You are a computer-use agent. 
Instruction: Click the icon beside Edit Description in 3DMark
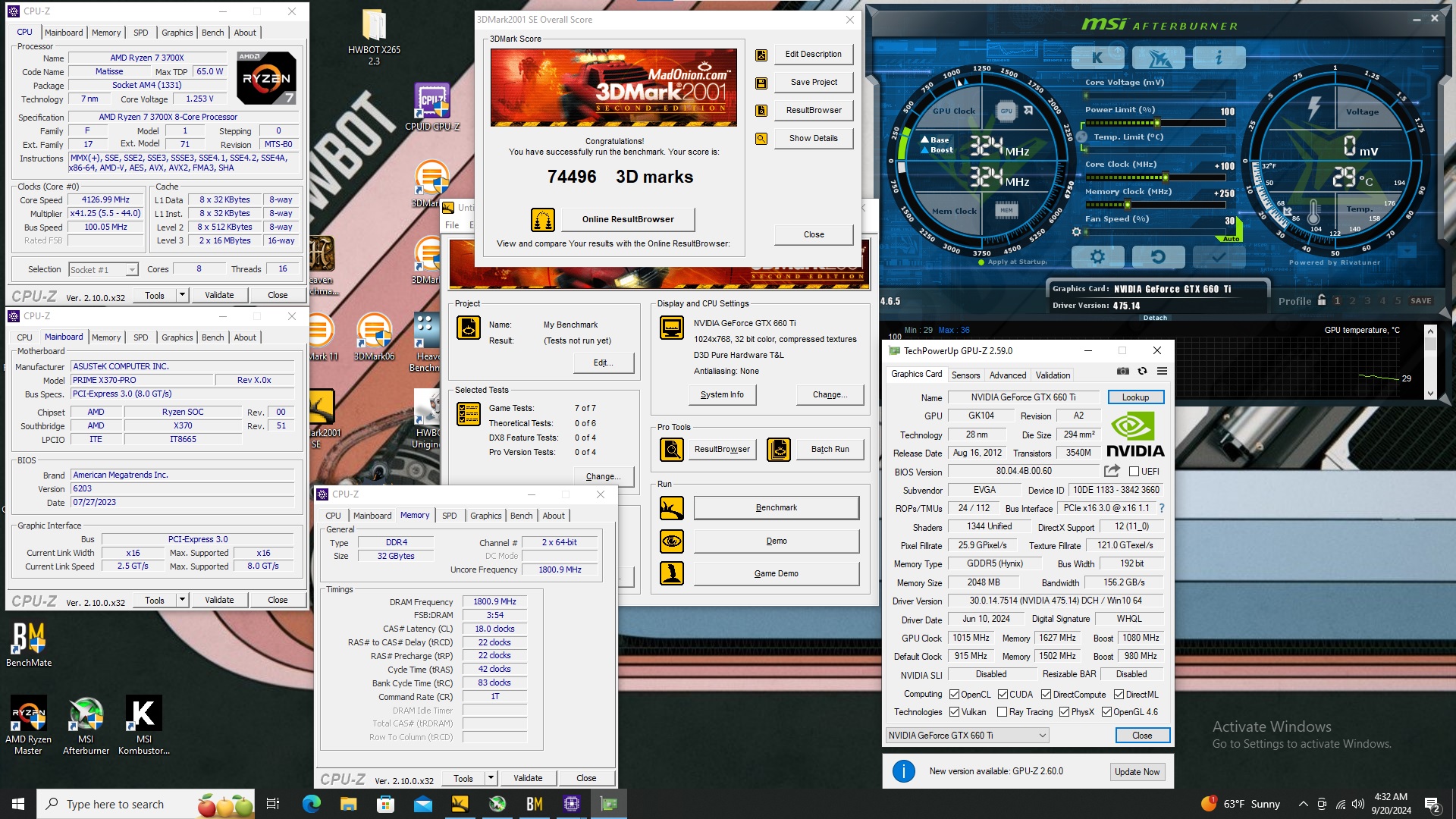point(761,55)
